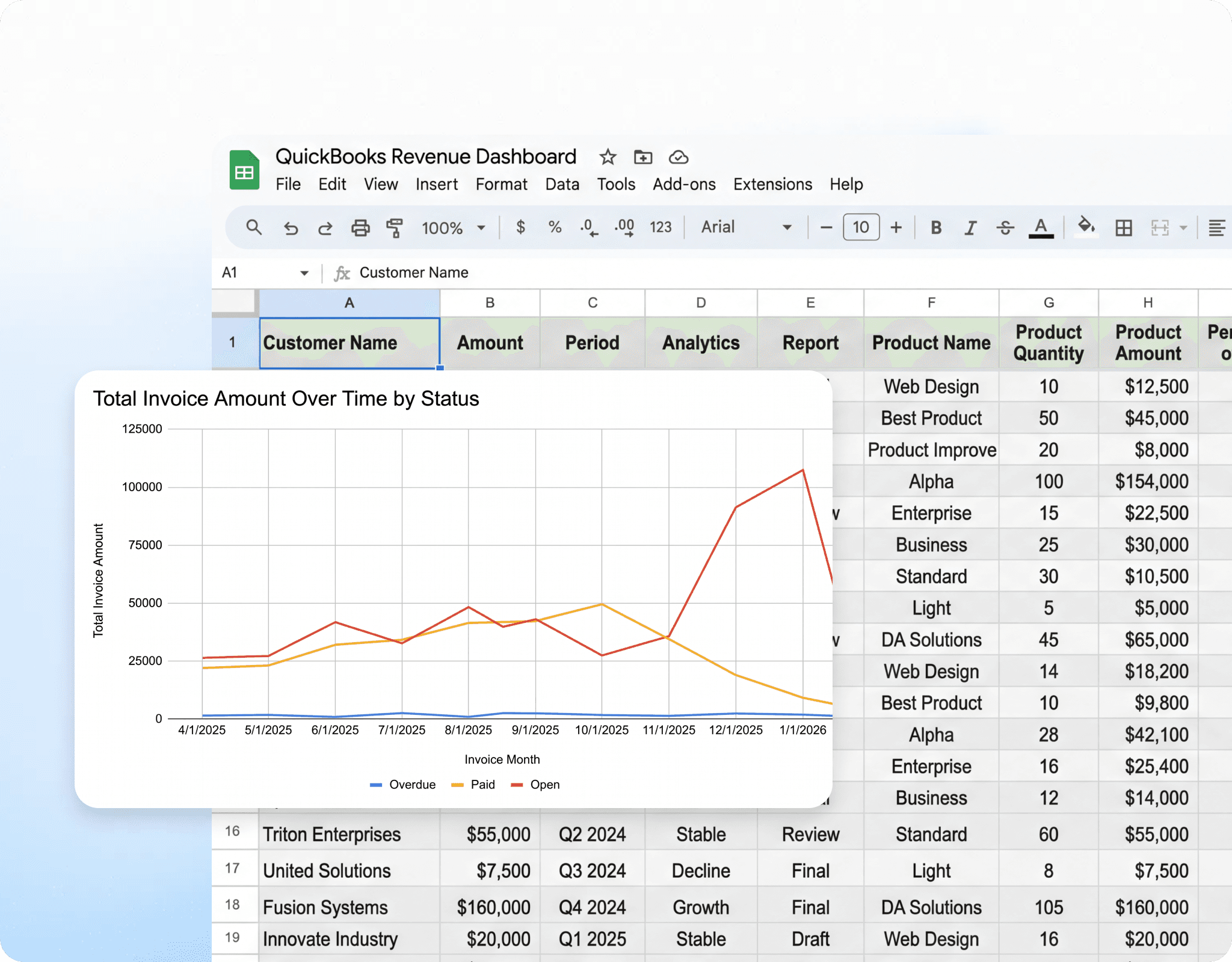Increase font size with plus button
Screen dimensions: 1232x962
click(896, 227)
